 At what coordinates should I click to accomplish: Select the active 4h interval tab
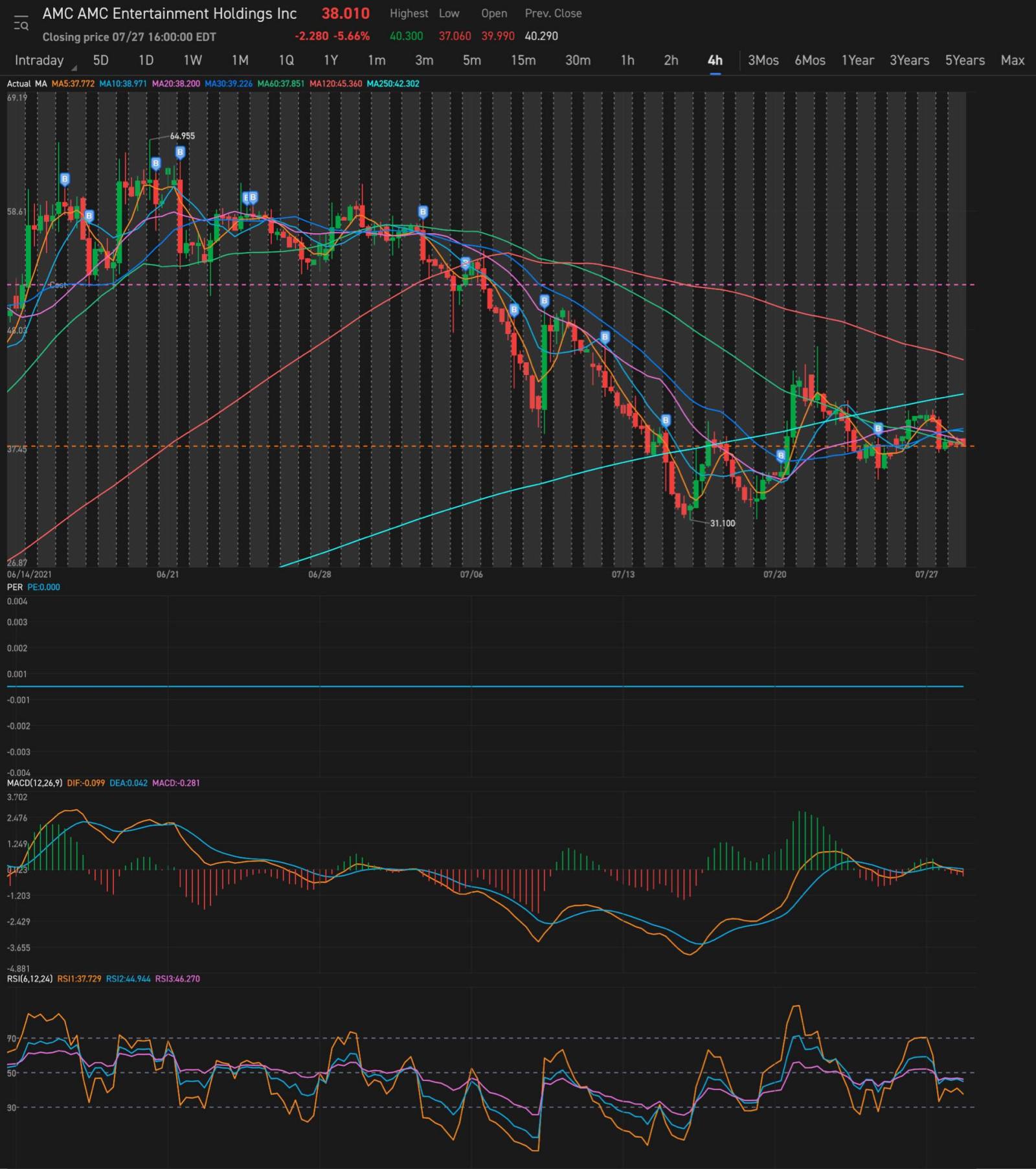[715, 60]
